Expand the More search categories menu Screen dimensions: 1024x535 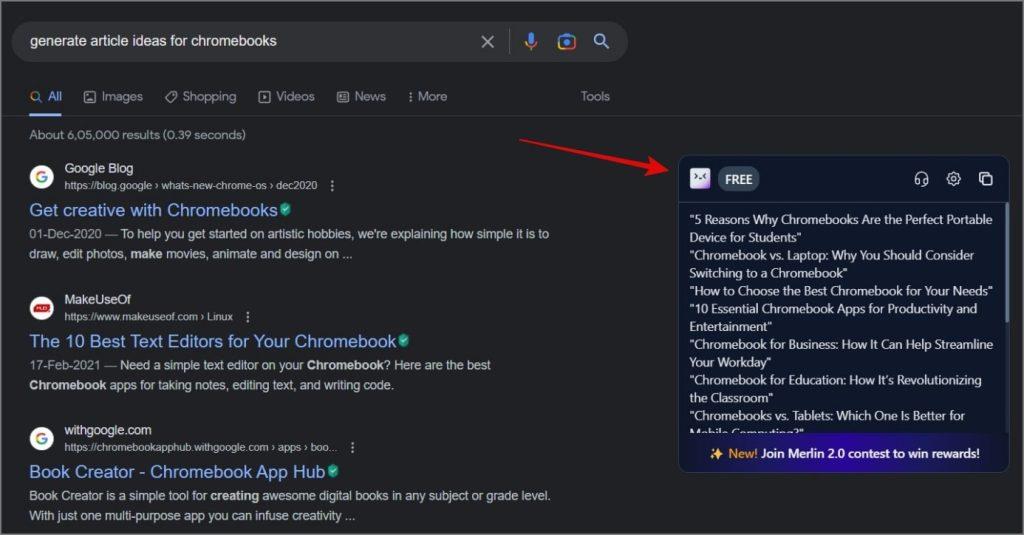[428, 97]
